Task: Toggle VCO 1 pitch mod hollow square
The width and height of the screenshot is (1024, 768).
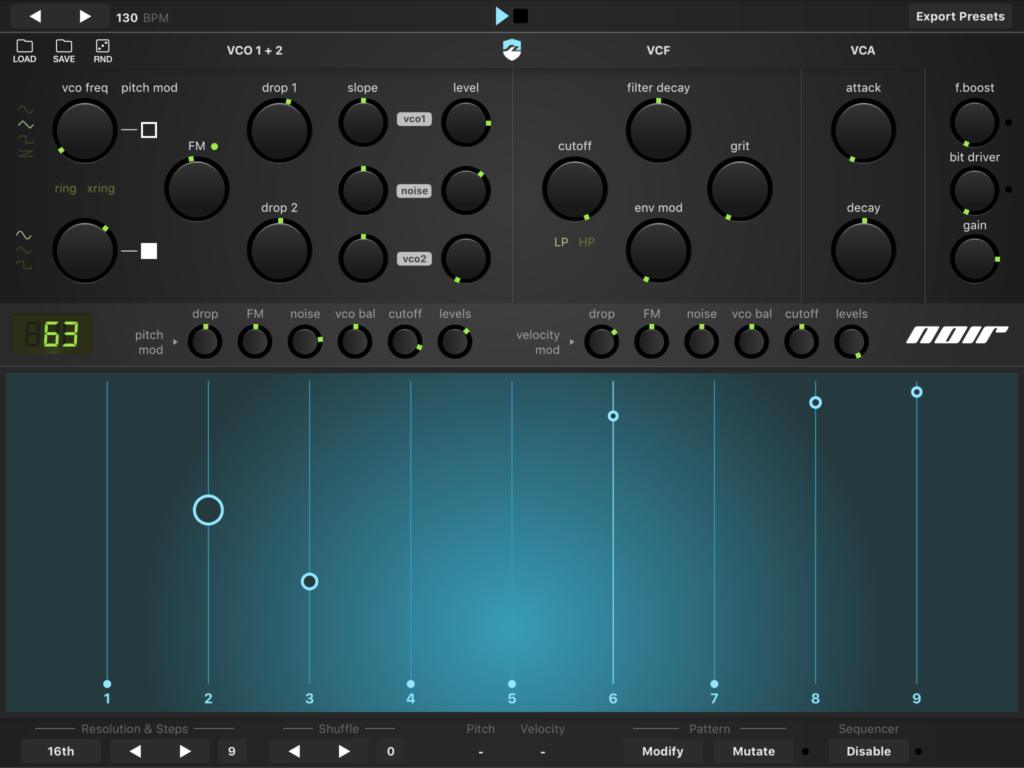Action: click(x=149, y=130)
